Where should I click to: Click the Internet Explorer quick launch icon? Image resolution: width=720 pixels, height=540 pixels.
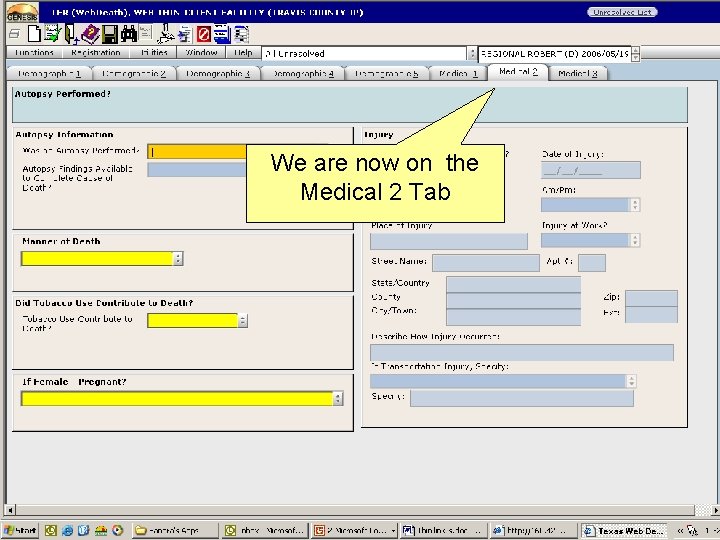pos(68,530)
